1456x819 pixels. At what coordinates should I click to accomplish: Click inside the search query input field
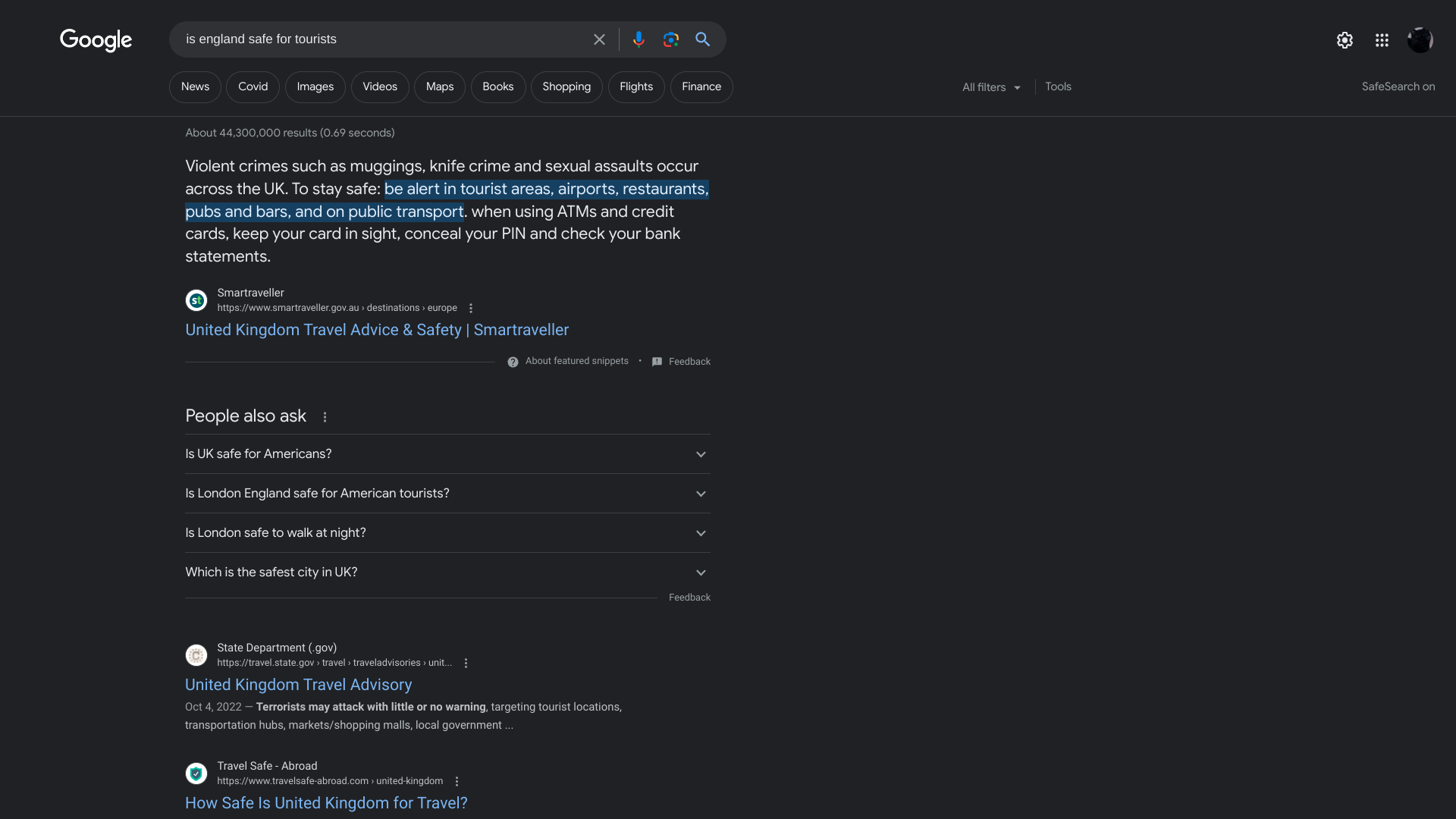tap(383, 39)
